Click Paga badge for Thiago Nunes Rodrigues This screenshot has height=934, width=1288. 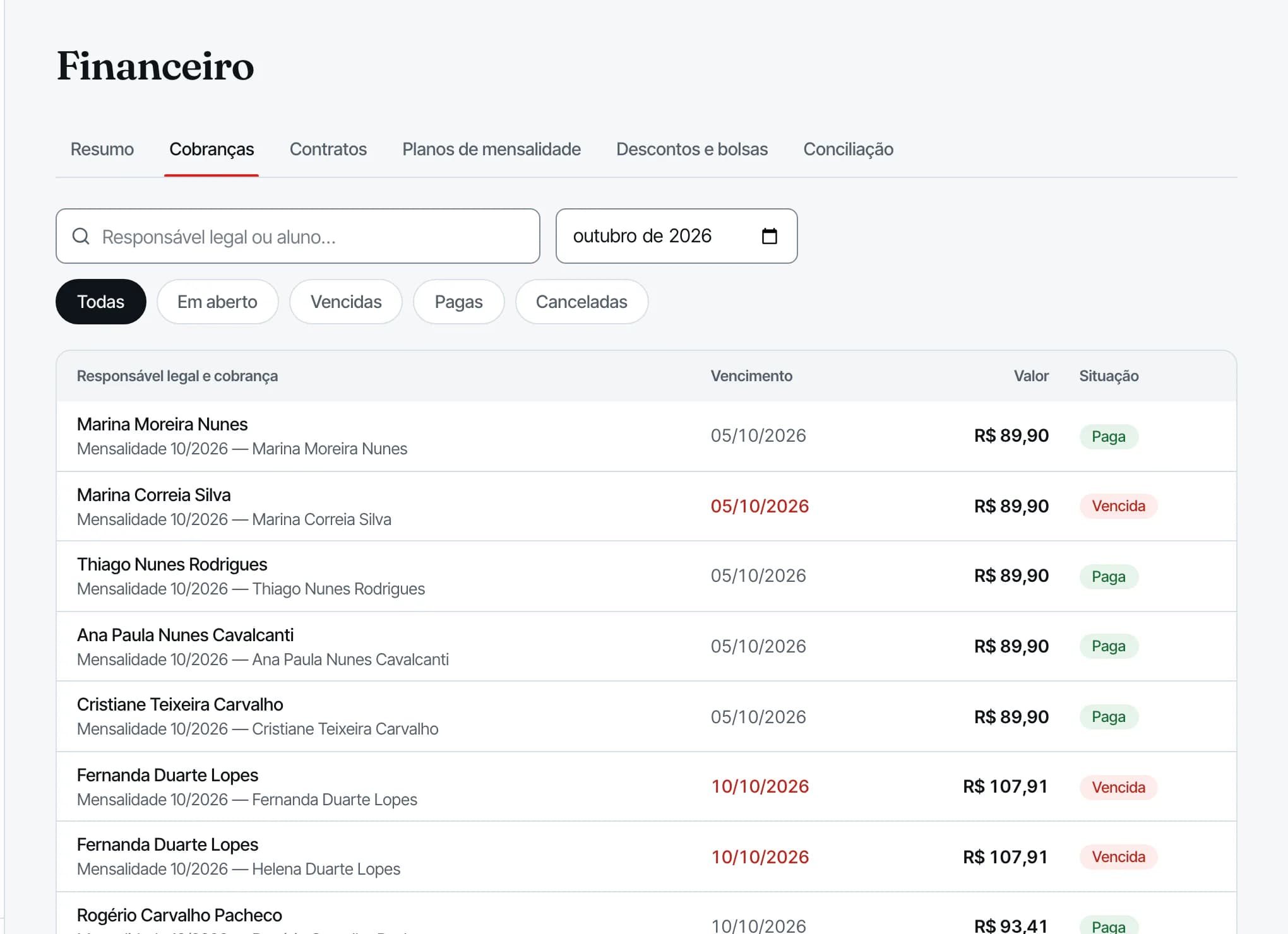[1109, 576]
